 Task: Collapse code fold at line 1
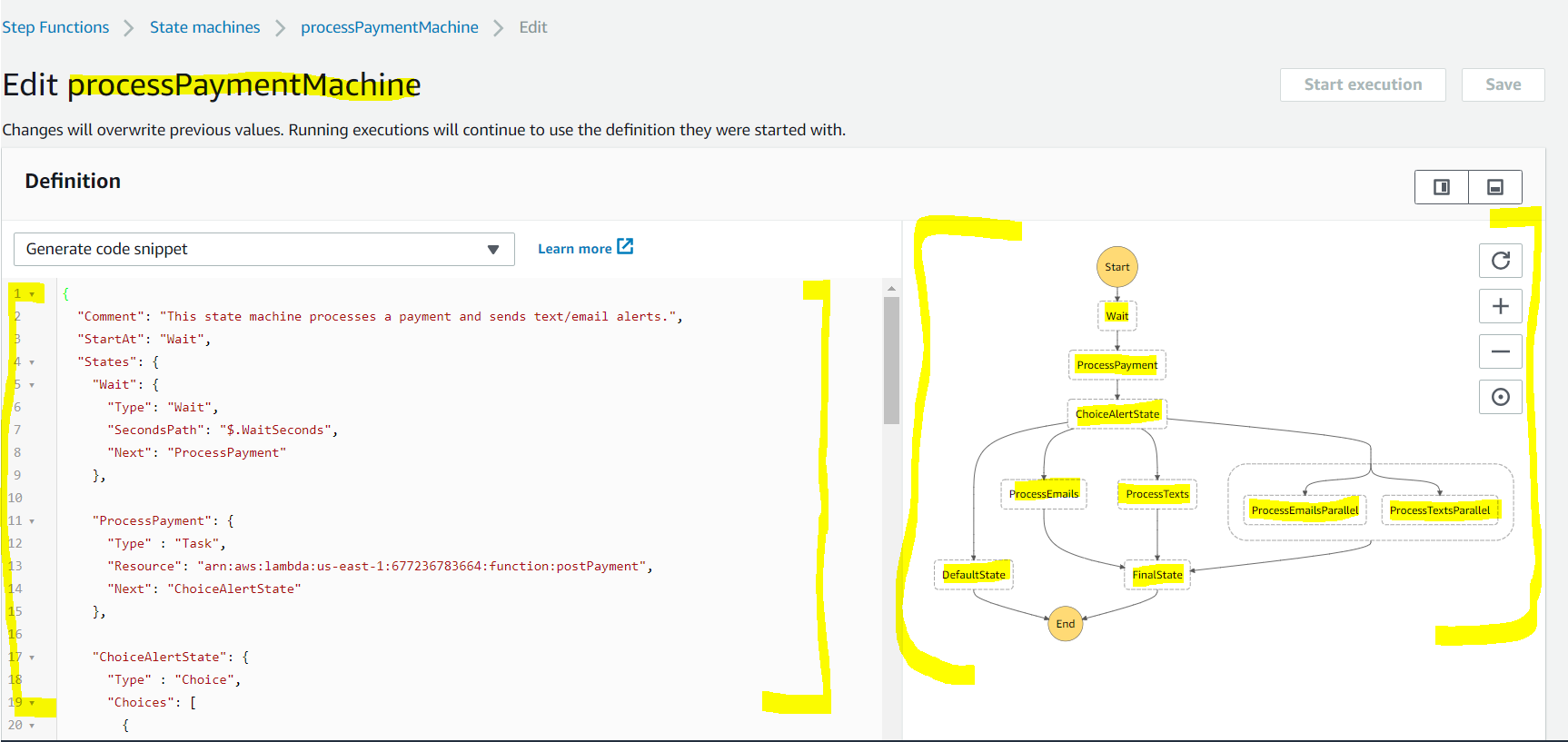(x=32, y=294)
